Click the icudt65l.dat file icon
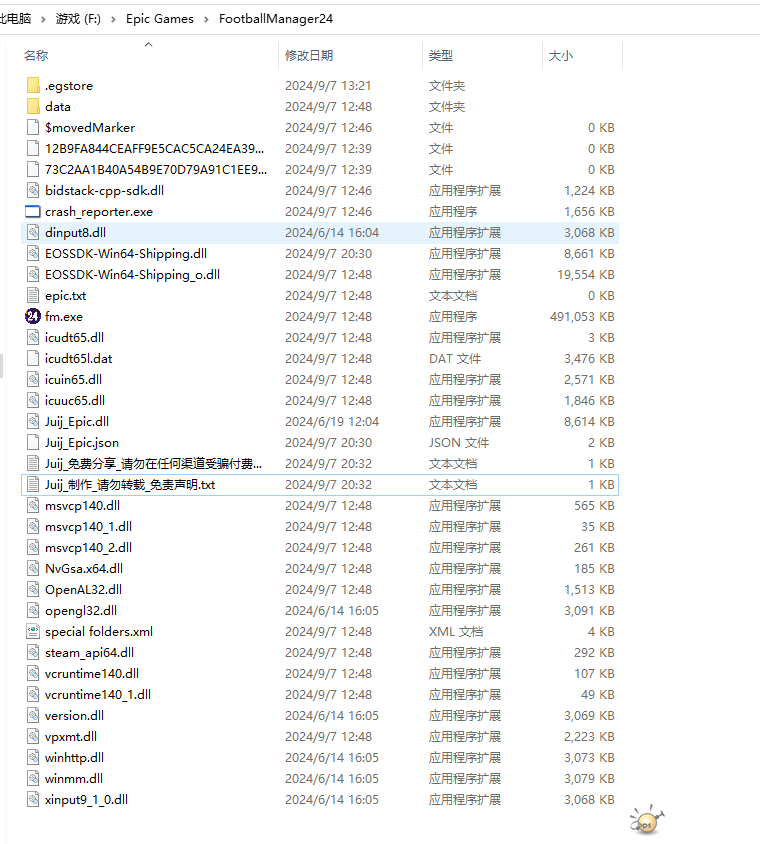Screen dimensions: 760x844 33,358
